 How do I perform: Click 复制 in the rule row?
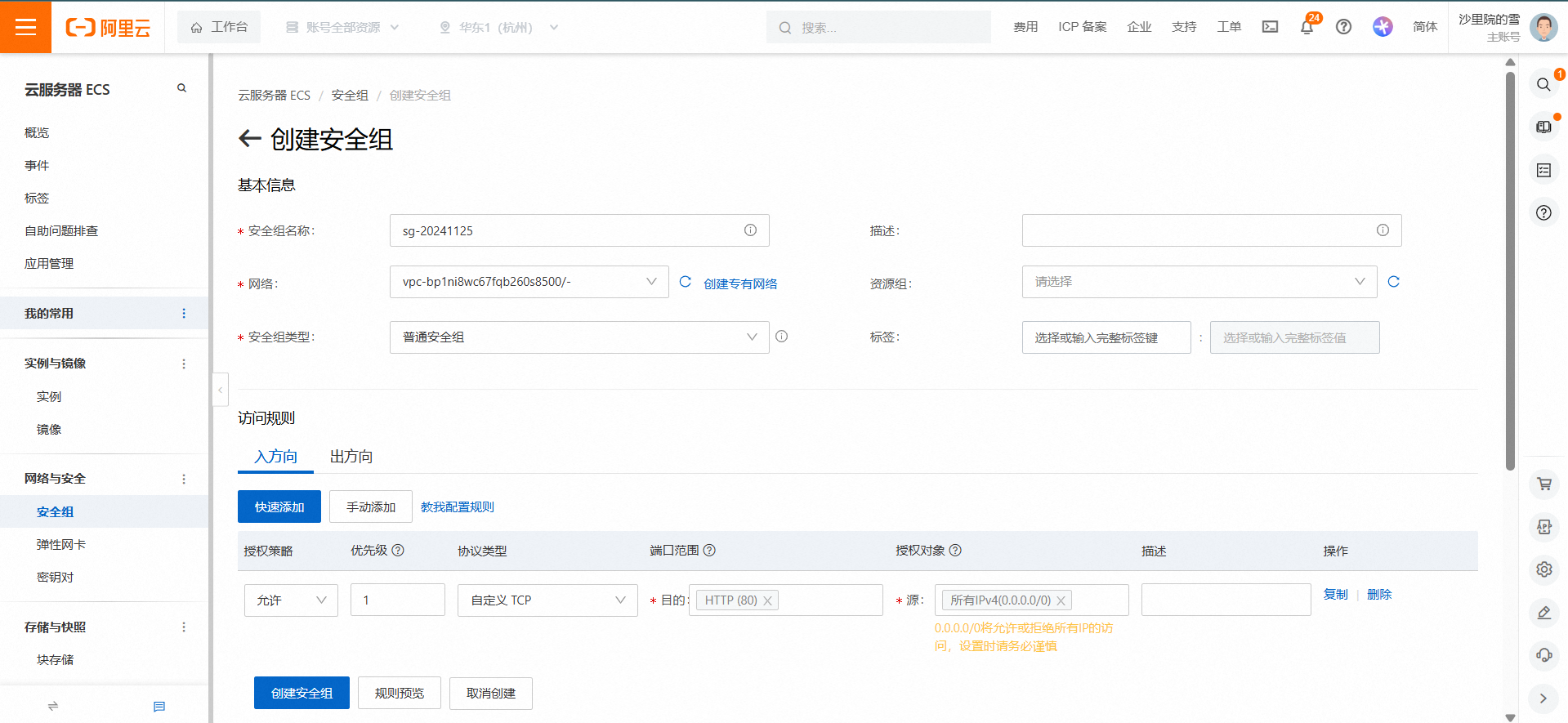[1336, 594]
